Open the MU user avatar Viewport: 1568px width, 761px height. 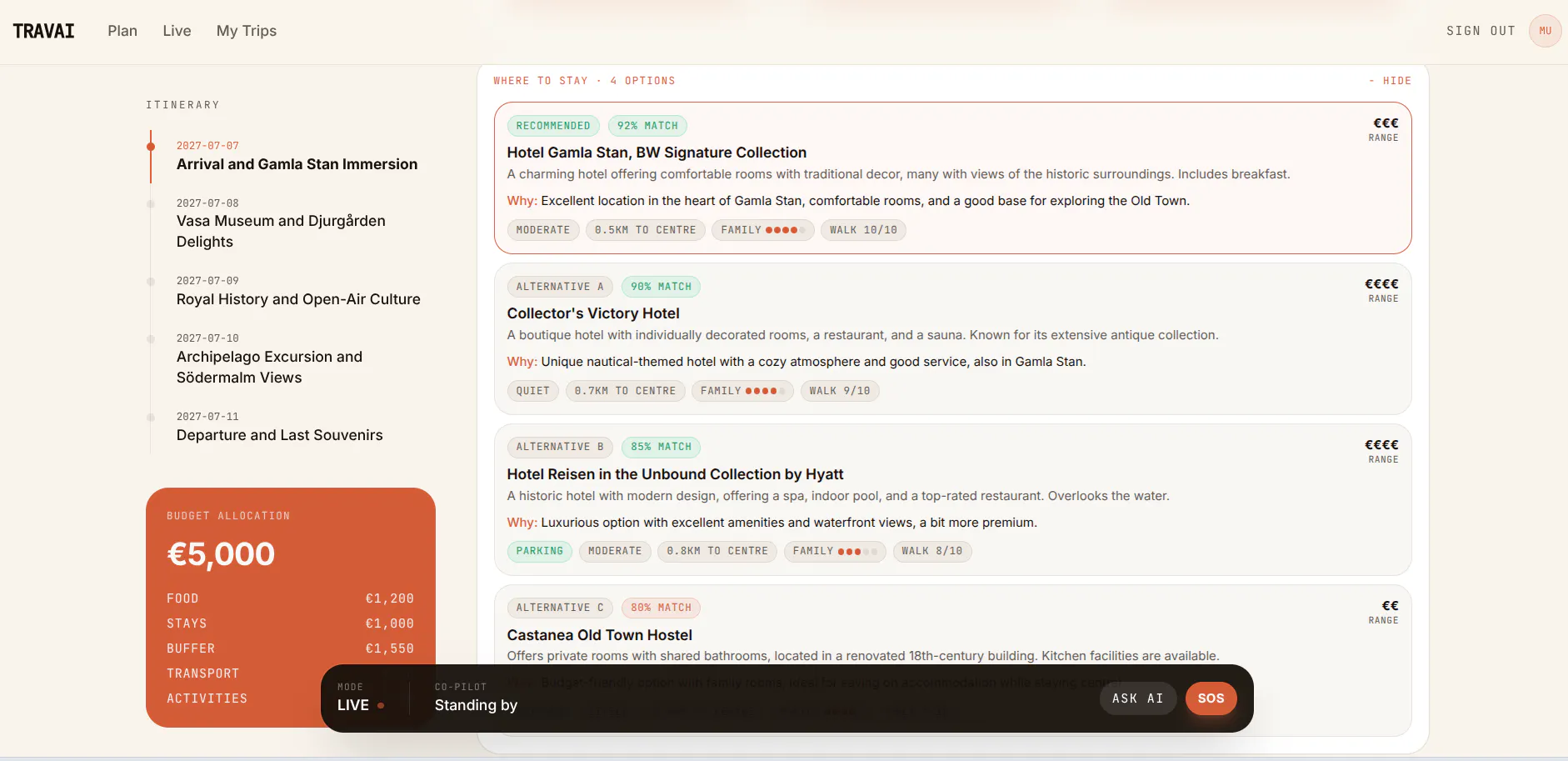[1545, 31]
